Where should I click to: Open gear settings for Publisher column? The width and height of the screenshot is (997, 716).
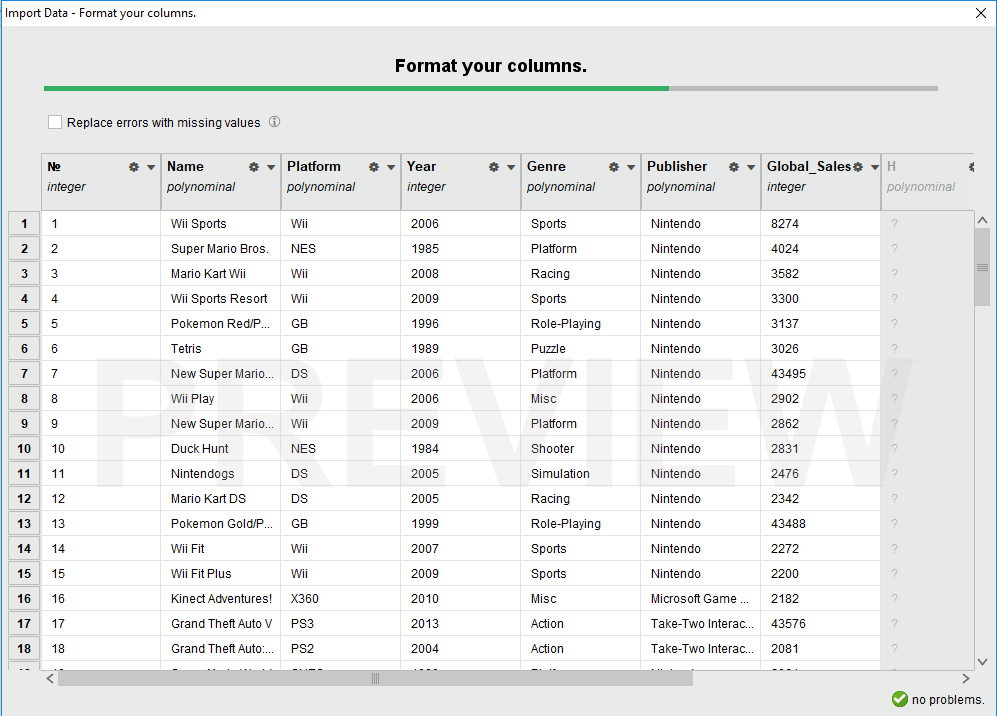tap(734, 167)
